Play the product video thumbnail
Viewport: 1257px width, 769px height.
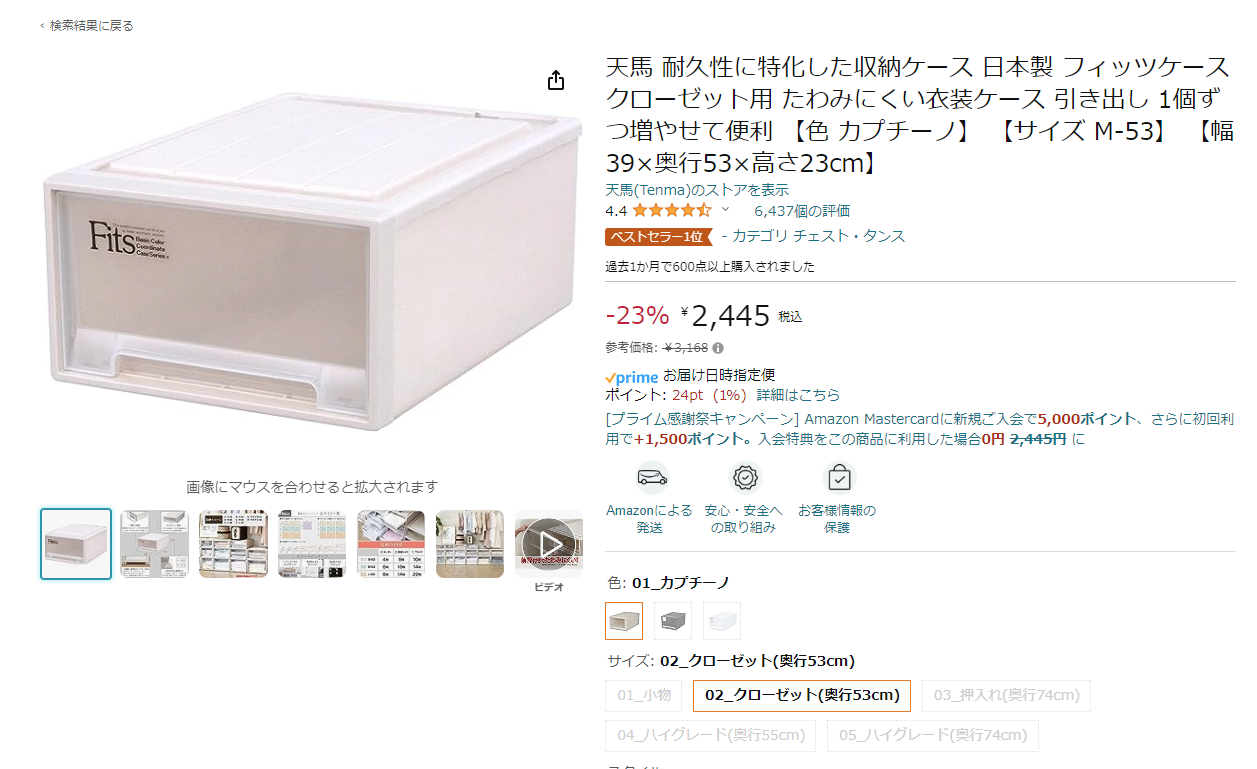[549, 544]
